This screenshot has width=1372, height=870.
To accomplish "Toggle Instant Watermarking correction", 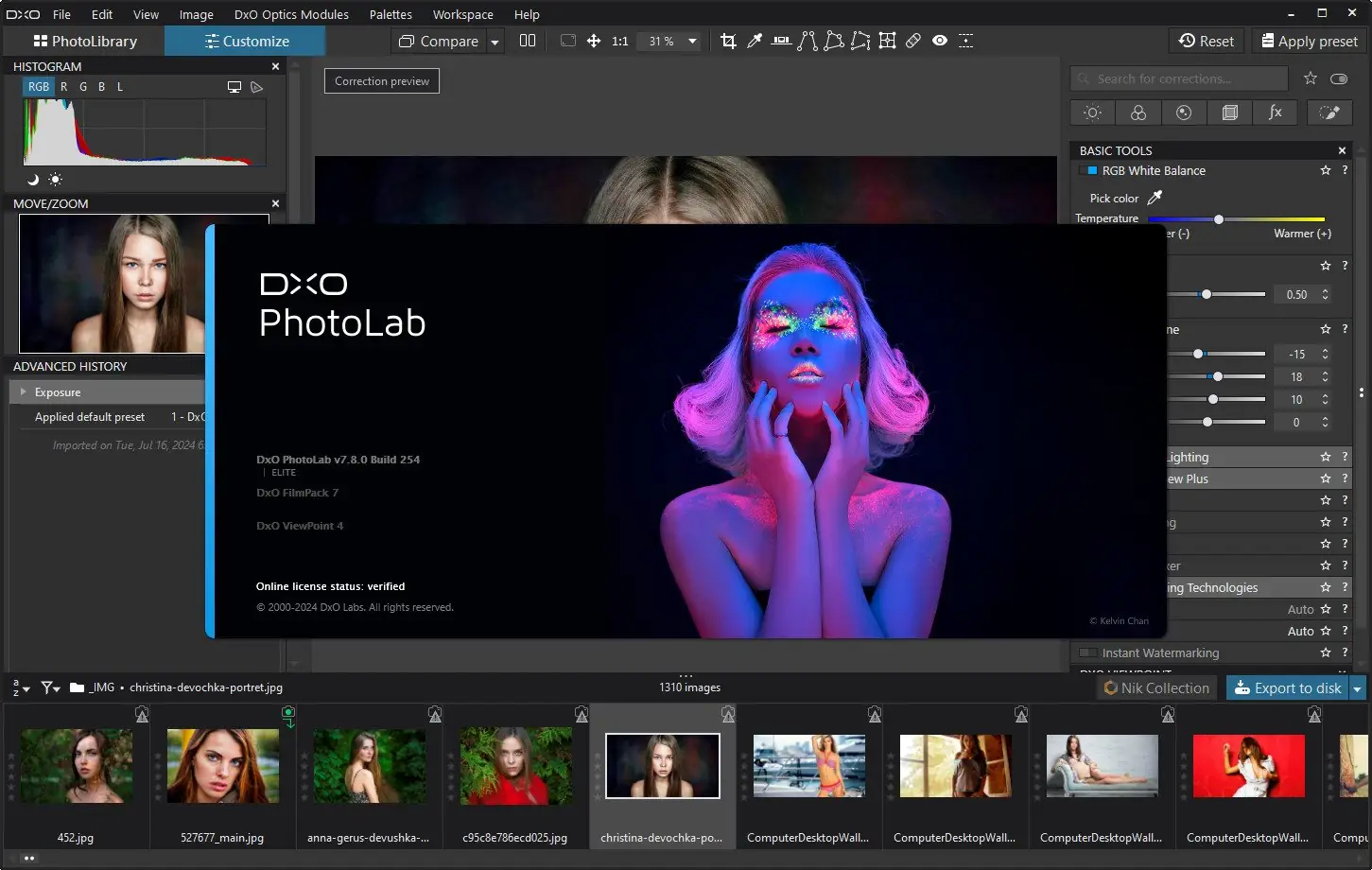I will pos(1088,653).
